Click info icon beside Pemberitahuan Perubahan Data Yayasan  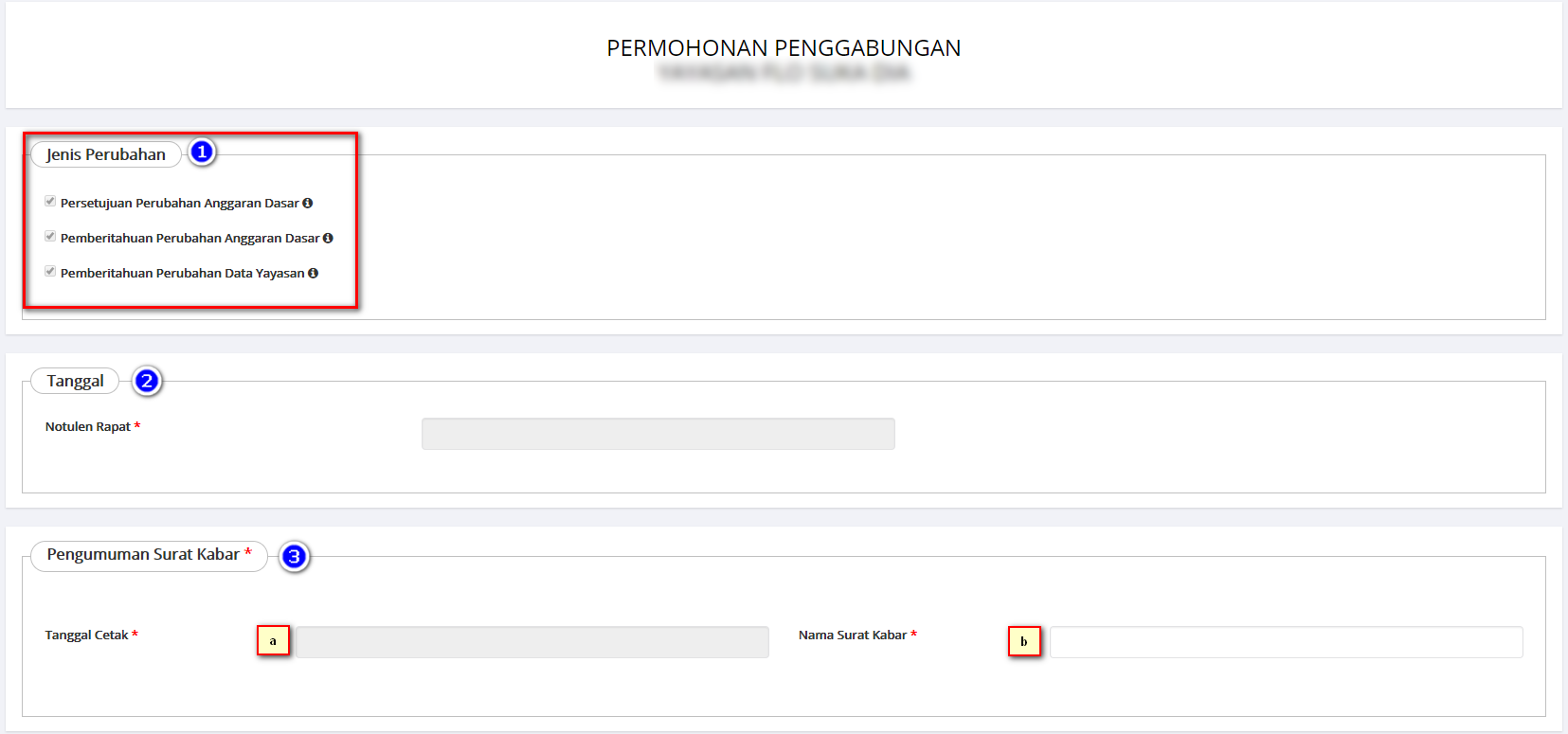(313, 274)
